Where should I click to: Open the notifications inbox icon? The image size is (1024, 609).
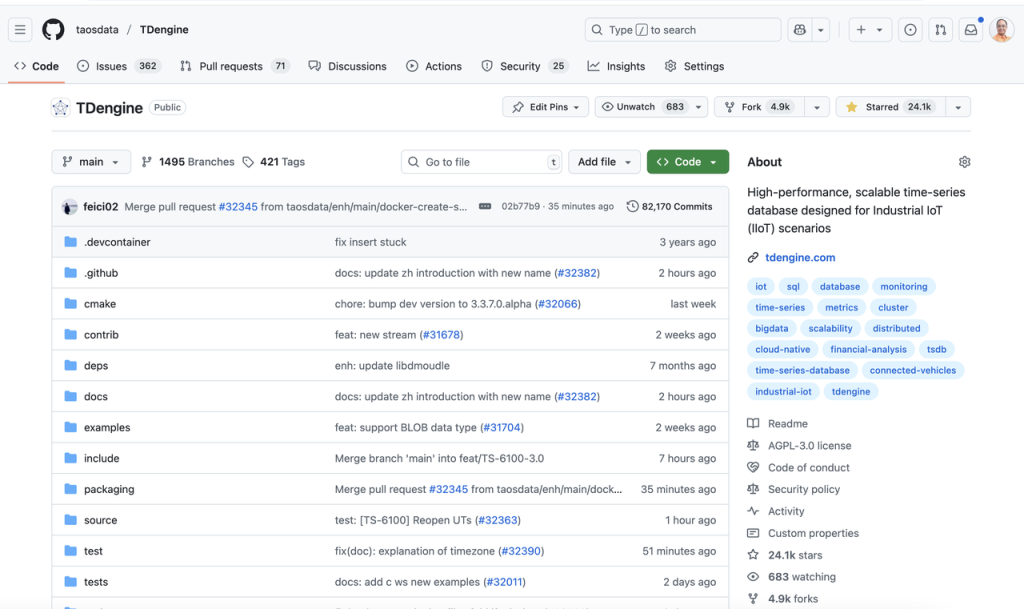coord(970,30)
